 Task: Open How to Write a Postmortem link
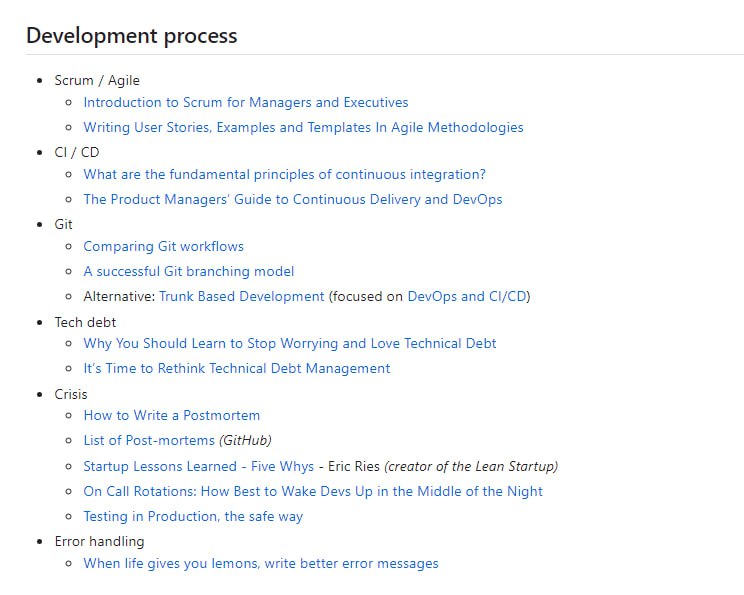coord(171,415)
